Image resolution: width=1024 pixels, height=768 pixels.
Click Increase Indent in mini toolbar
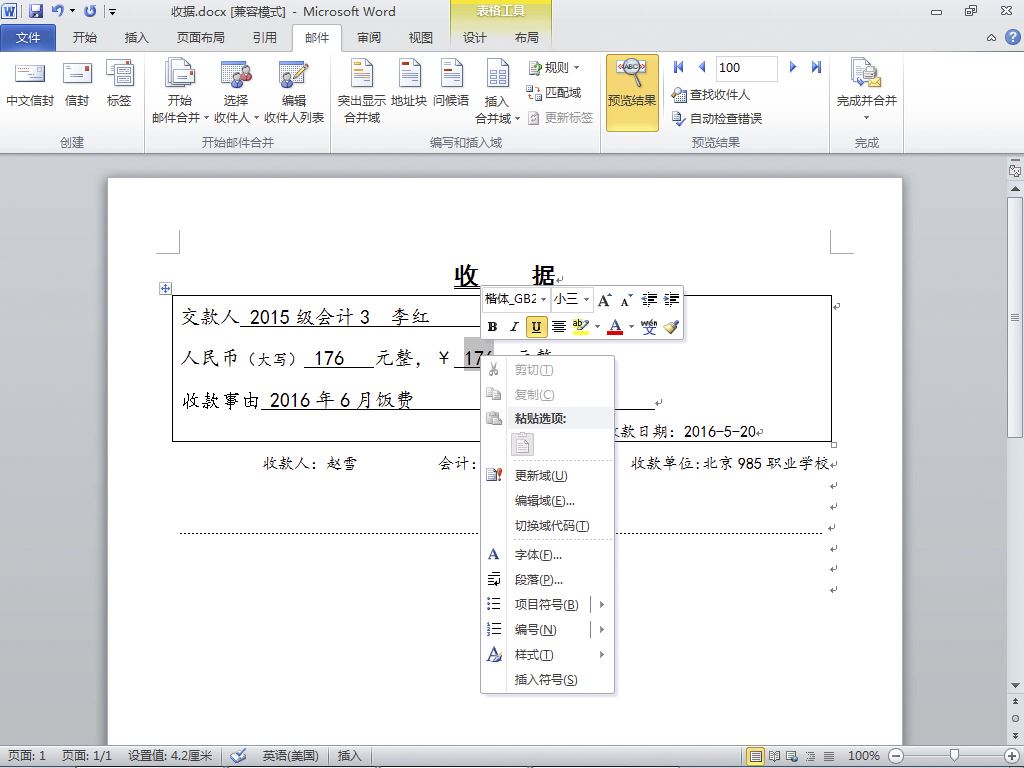tap(671, 300)
